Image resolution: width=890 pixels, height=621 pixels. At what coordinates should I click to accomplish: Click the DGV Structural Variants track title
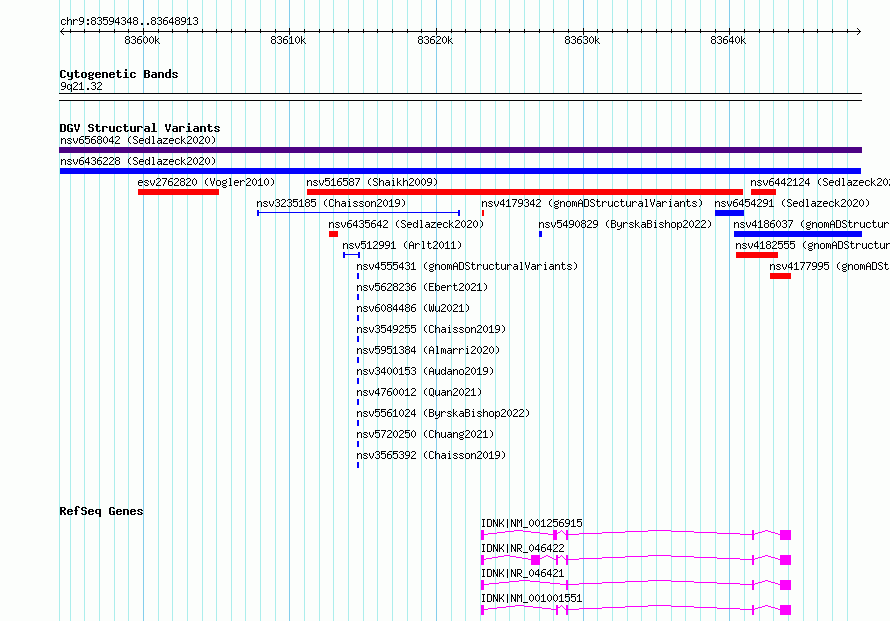click(x=140, y=128)
